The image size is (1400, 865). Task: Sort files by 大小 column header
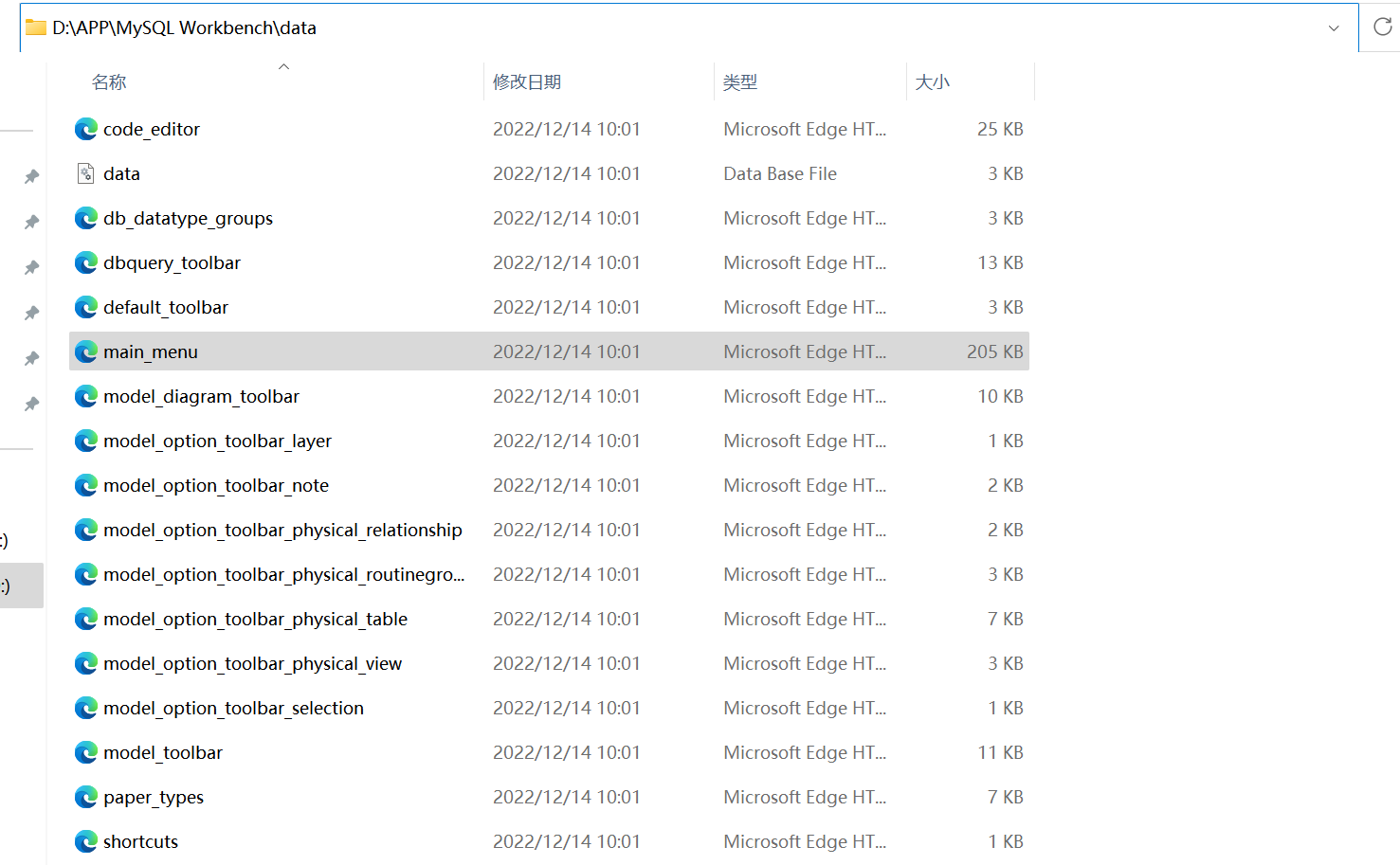(933, 82)
